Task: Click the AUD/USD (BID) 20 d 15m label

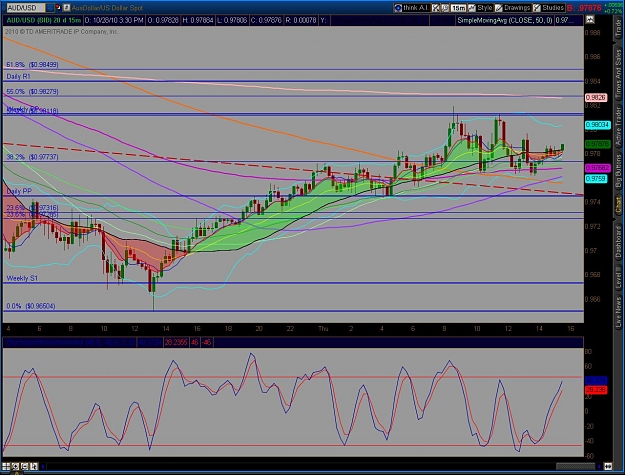Action: point(43,20)
